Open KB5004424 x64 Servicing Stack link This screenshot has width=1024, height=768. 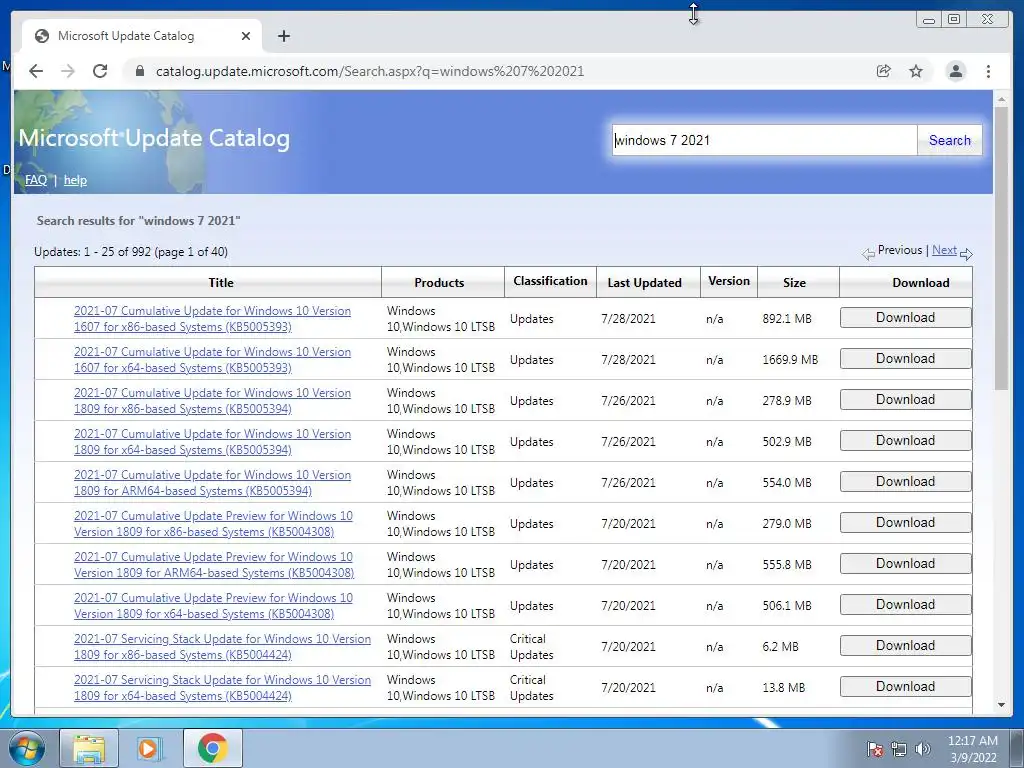point(222,688)
